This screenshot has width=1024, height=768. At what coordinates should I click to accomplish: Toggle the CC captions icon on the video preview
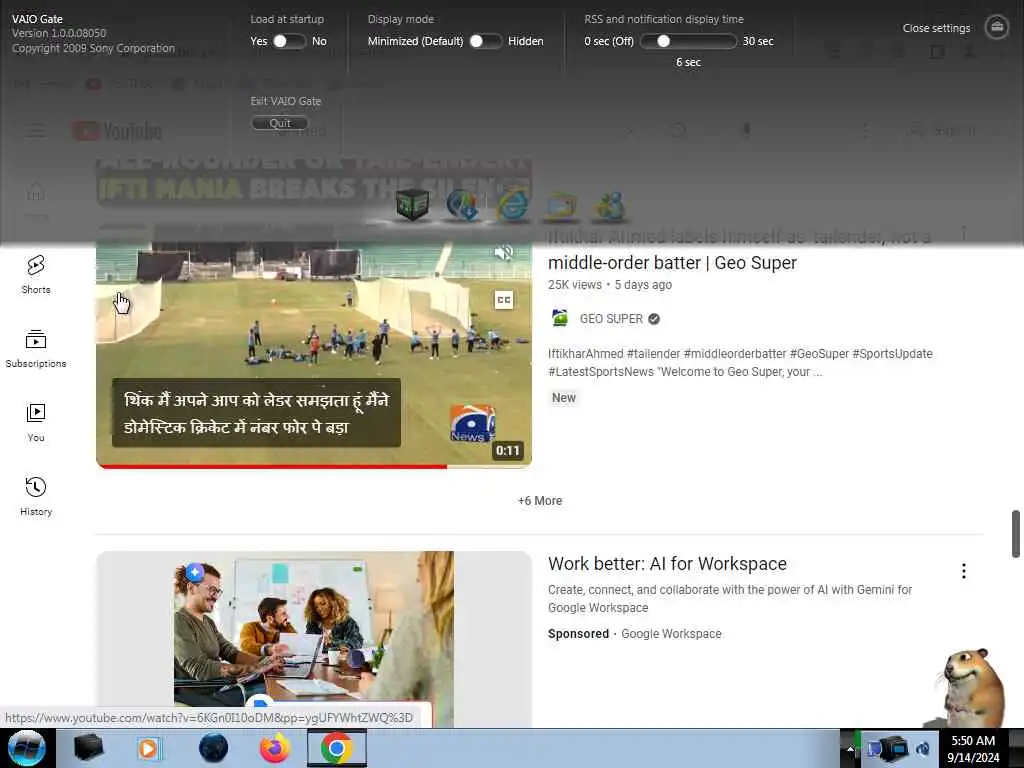504,300
